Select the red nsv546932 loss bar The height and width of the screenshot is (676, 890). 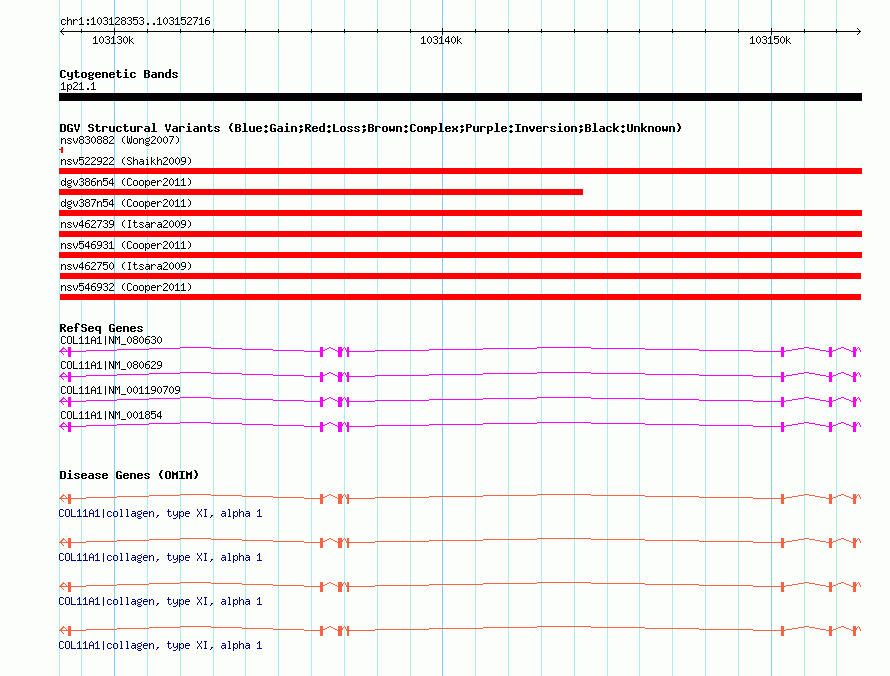[x=460, y=297]
